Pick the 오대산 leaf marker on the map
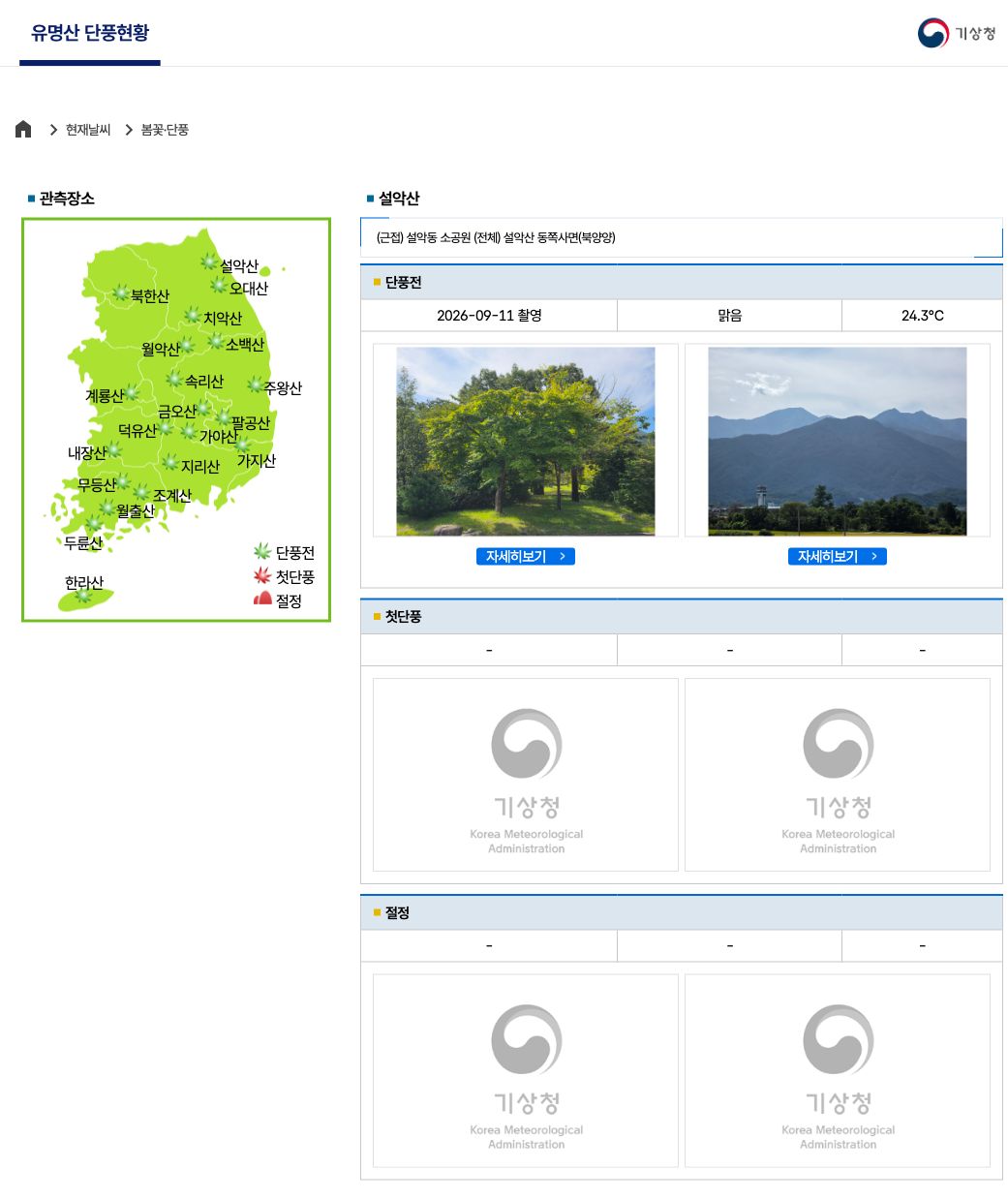 coord(220,285)
